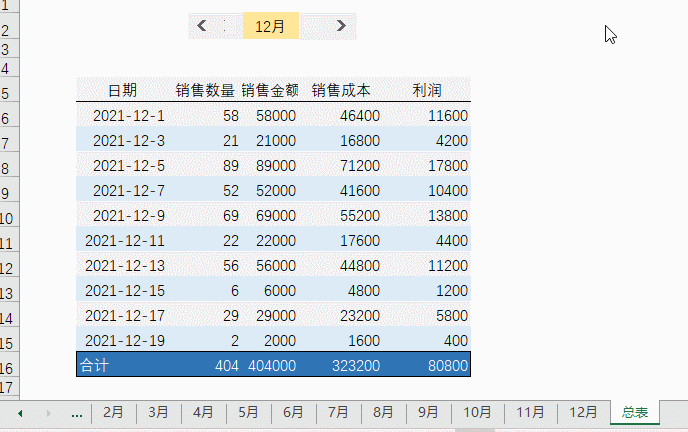Click sales cost 46400
The image size is (688, 432).
point(359,116)
